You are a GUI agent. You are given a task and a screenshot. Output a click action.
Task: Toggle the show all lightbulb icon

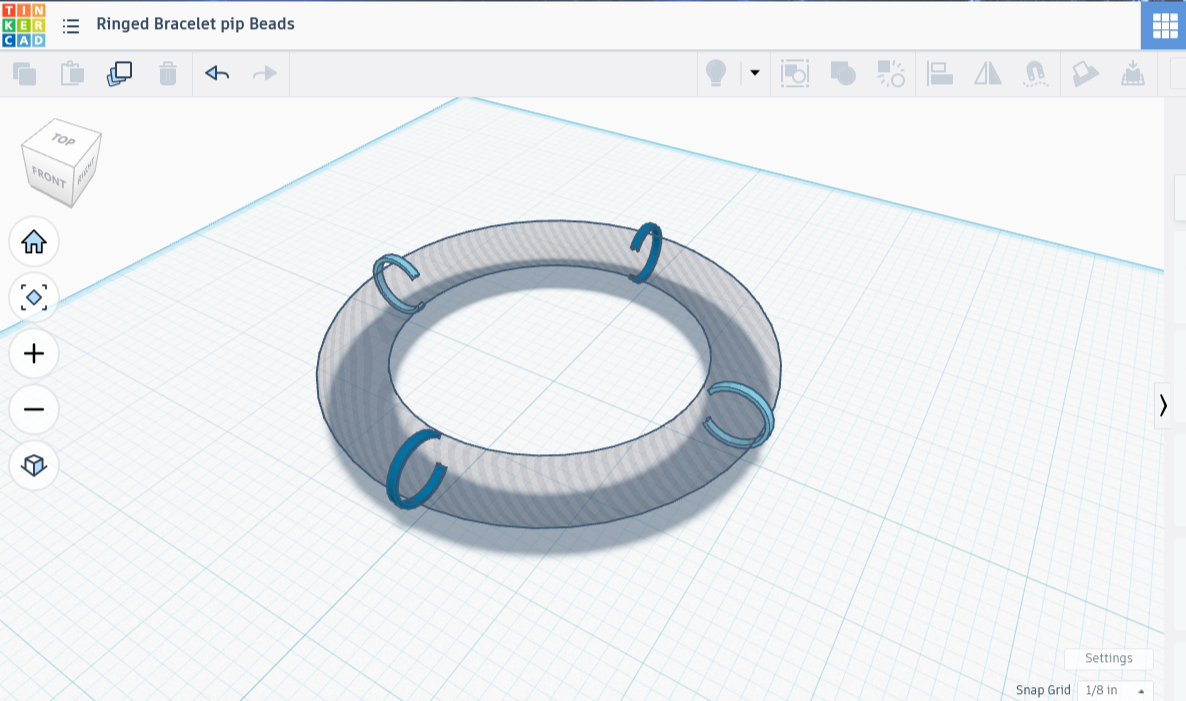tap(716, 73)
